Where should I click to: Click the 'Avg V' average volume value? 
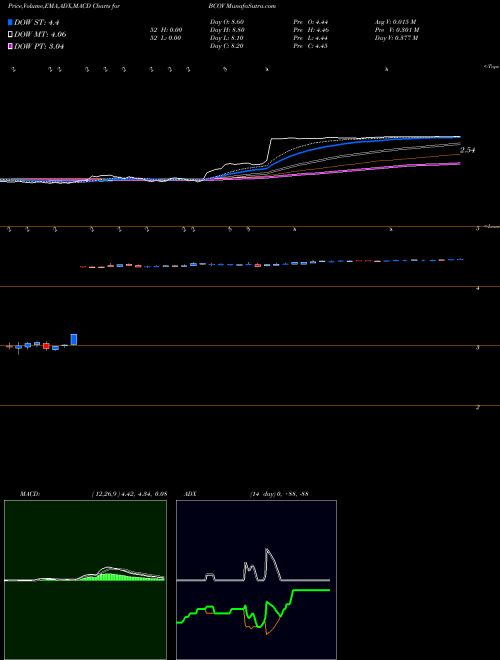[x=396, y=22]
